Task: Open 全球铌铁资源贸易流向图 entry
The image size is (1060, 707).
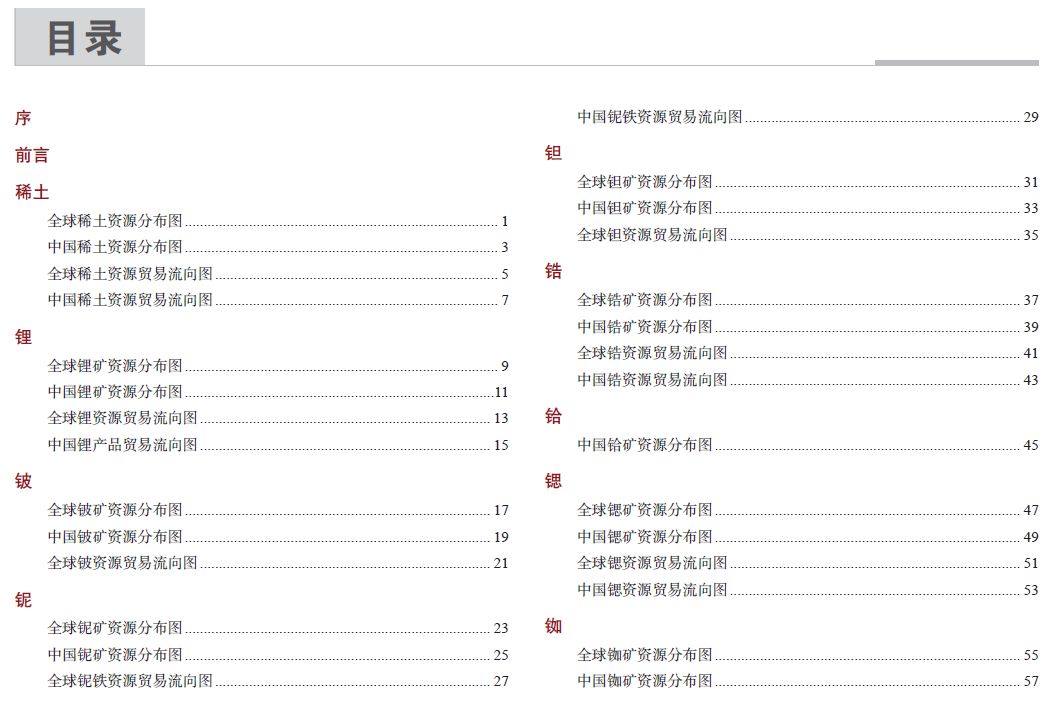Action: 278,681
